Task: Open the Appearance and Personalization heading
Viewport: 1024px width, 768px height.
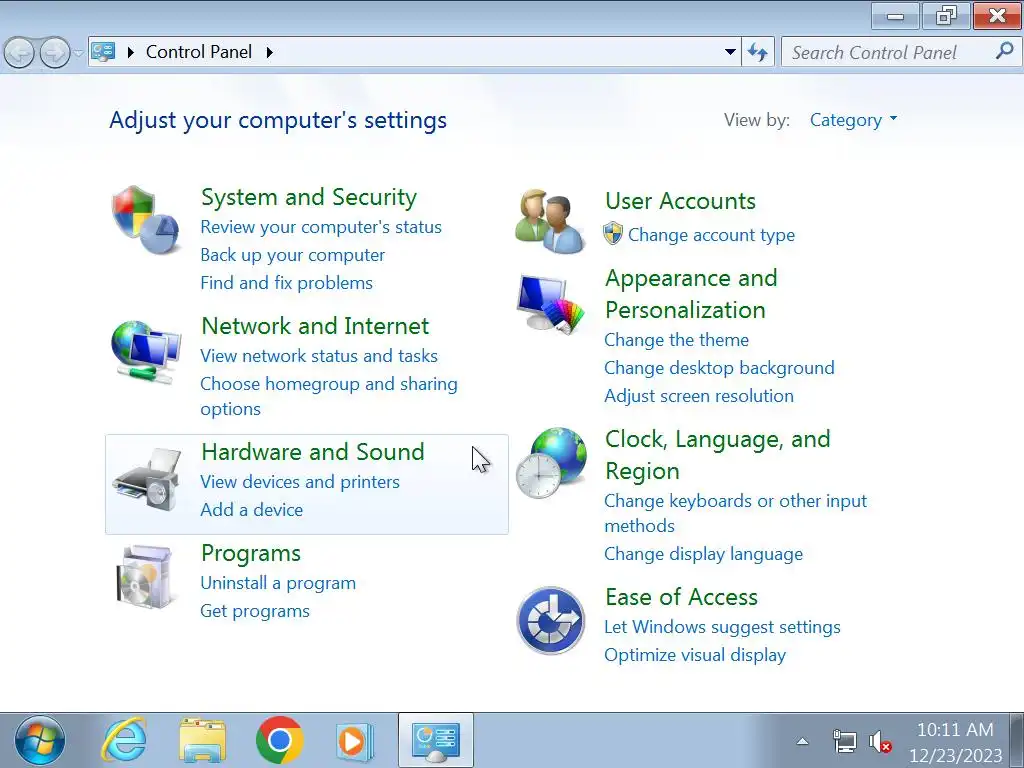Action: [x=691, y=294]
